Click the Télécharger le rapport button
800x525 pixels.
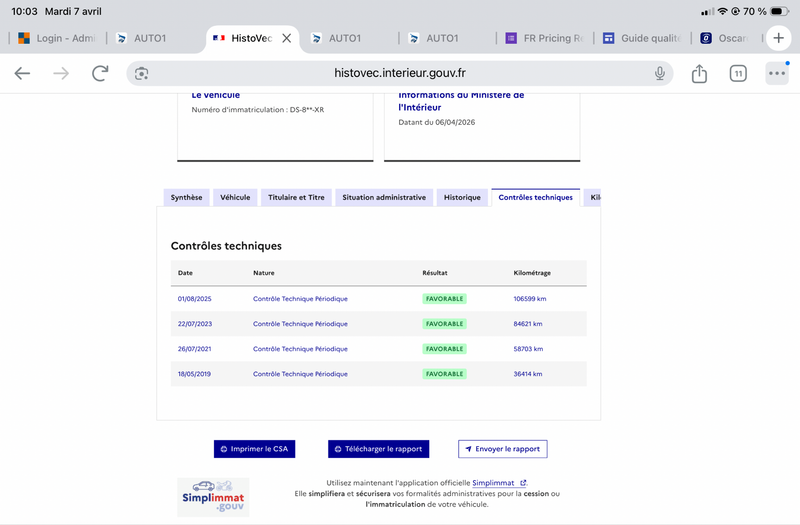pos(378,449)
